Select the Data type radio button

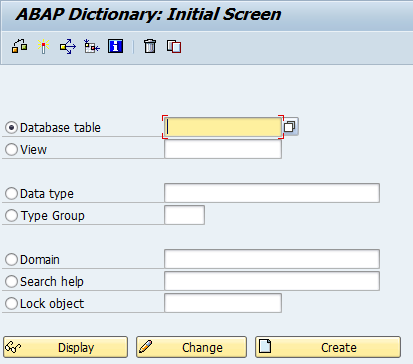coord(11,193)
